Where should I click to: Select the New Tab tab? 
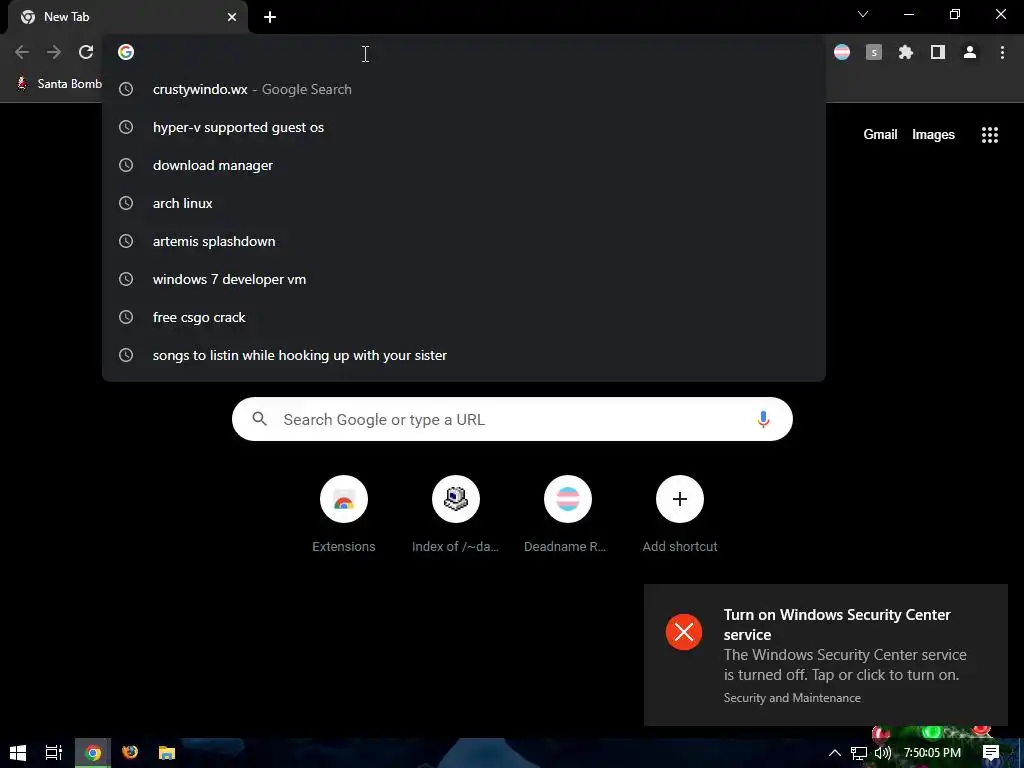click(x=128, y=17)
